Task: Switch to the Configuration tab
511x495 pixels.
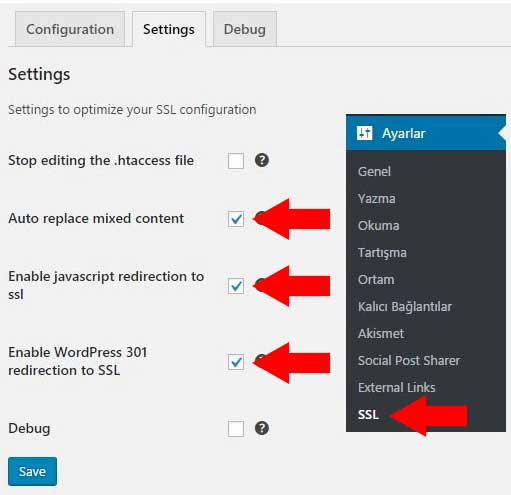Action: (70, 29)
